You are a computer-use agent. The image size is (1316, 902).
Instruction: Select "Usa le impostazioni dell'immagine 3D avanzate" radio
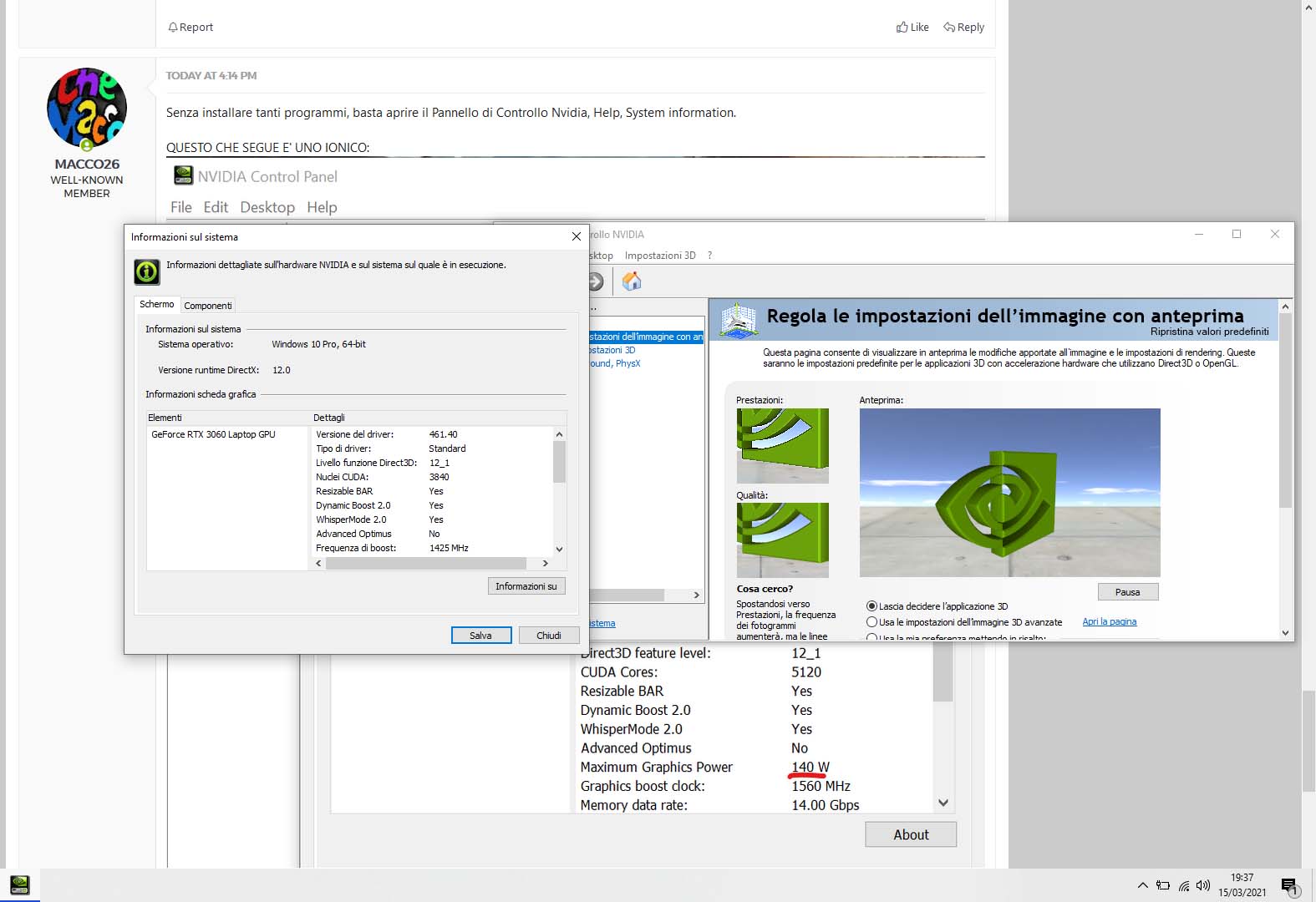point(871,622)
